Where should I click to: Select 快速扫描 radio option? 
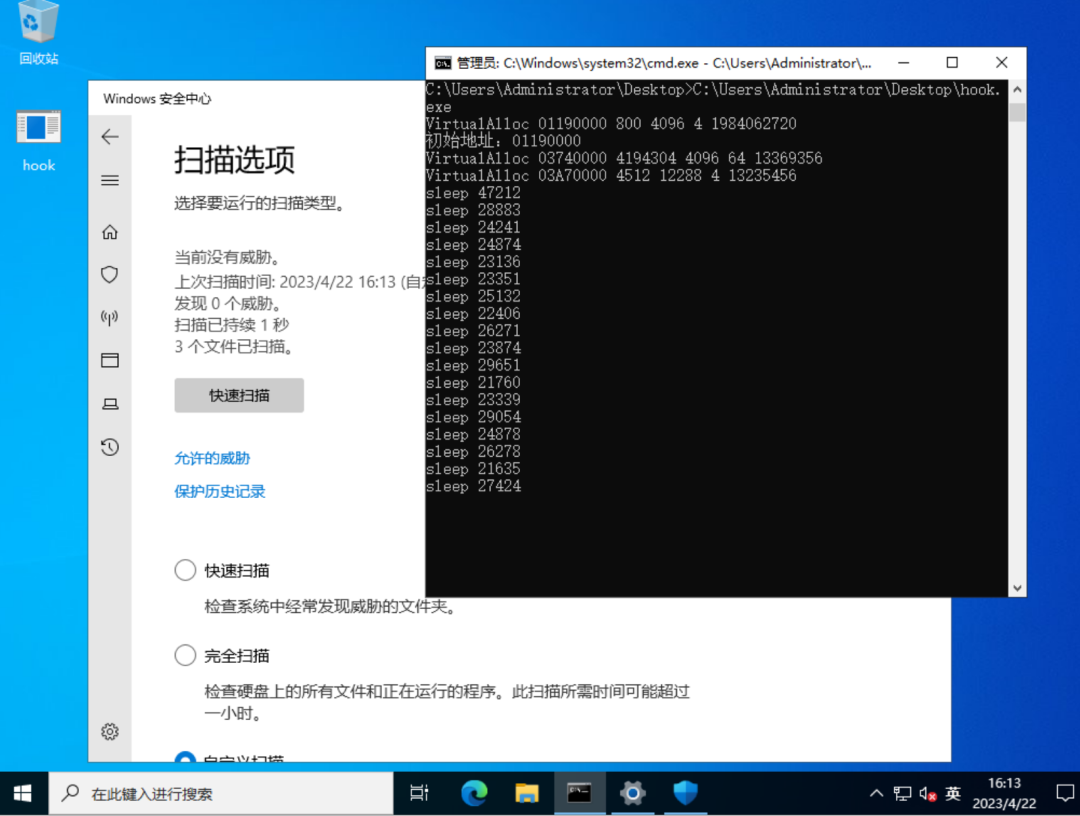[185, 570]
